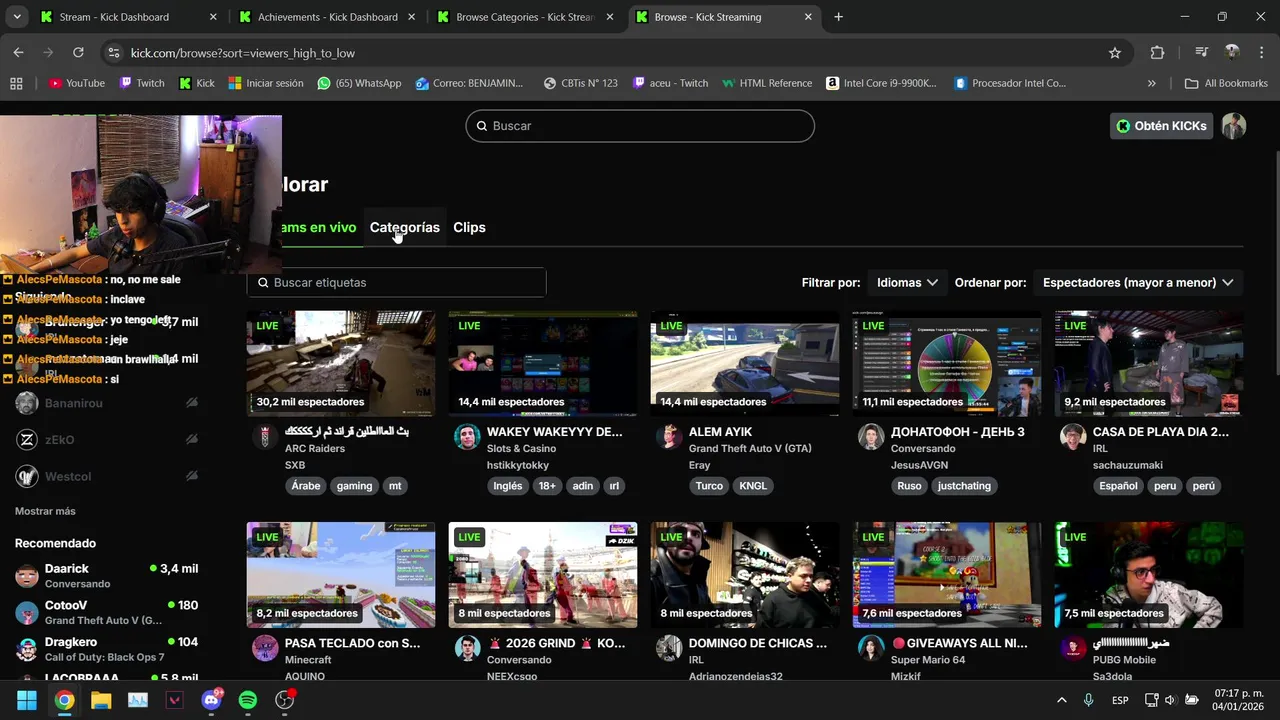Viewport: 1280px width, 720px height.
Task: Click the Español tag
Action: coord(1118,486)
